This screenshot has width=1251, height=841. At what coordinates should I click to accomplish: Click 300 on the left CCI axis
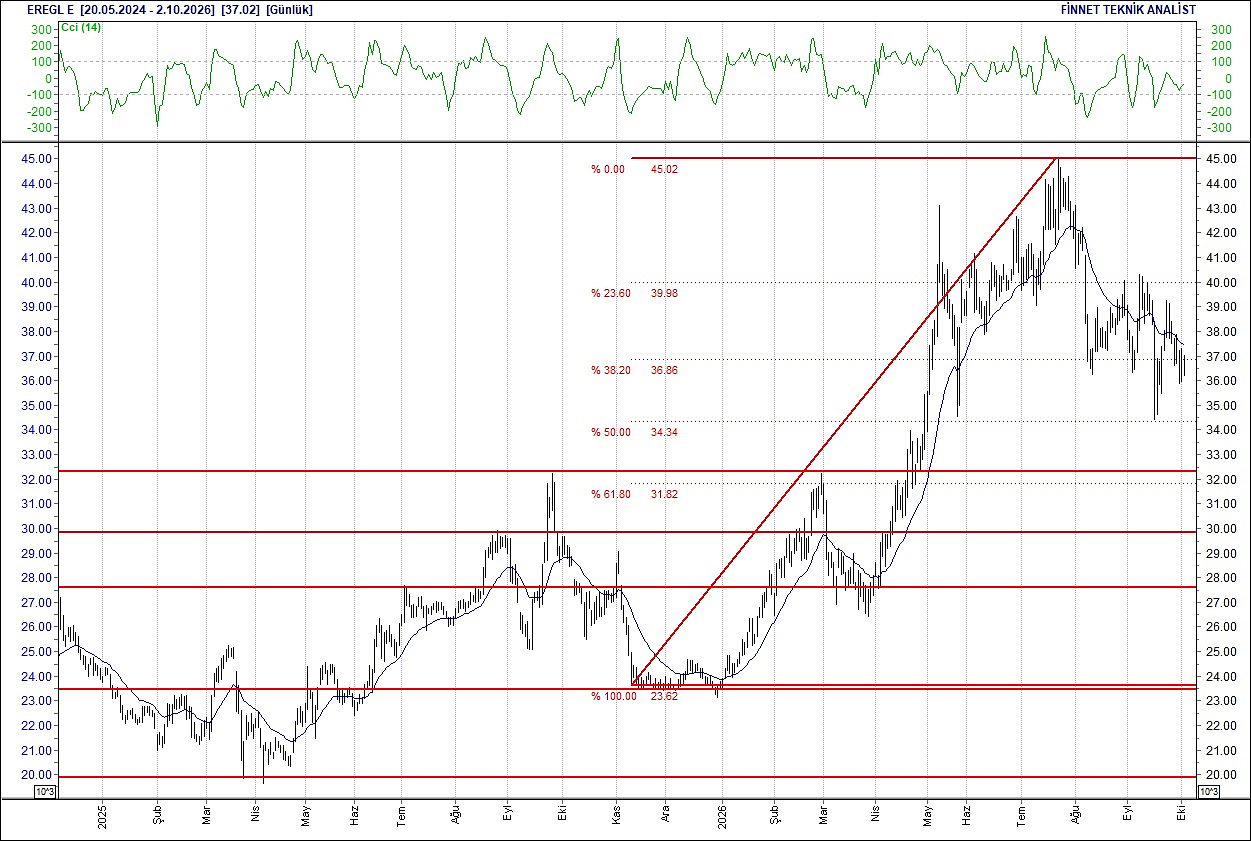41,30
